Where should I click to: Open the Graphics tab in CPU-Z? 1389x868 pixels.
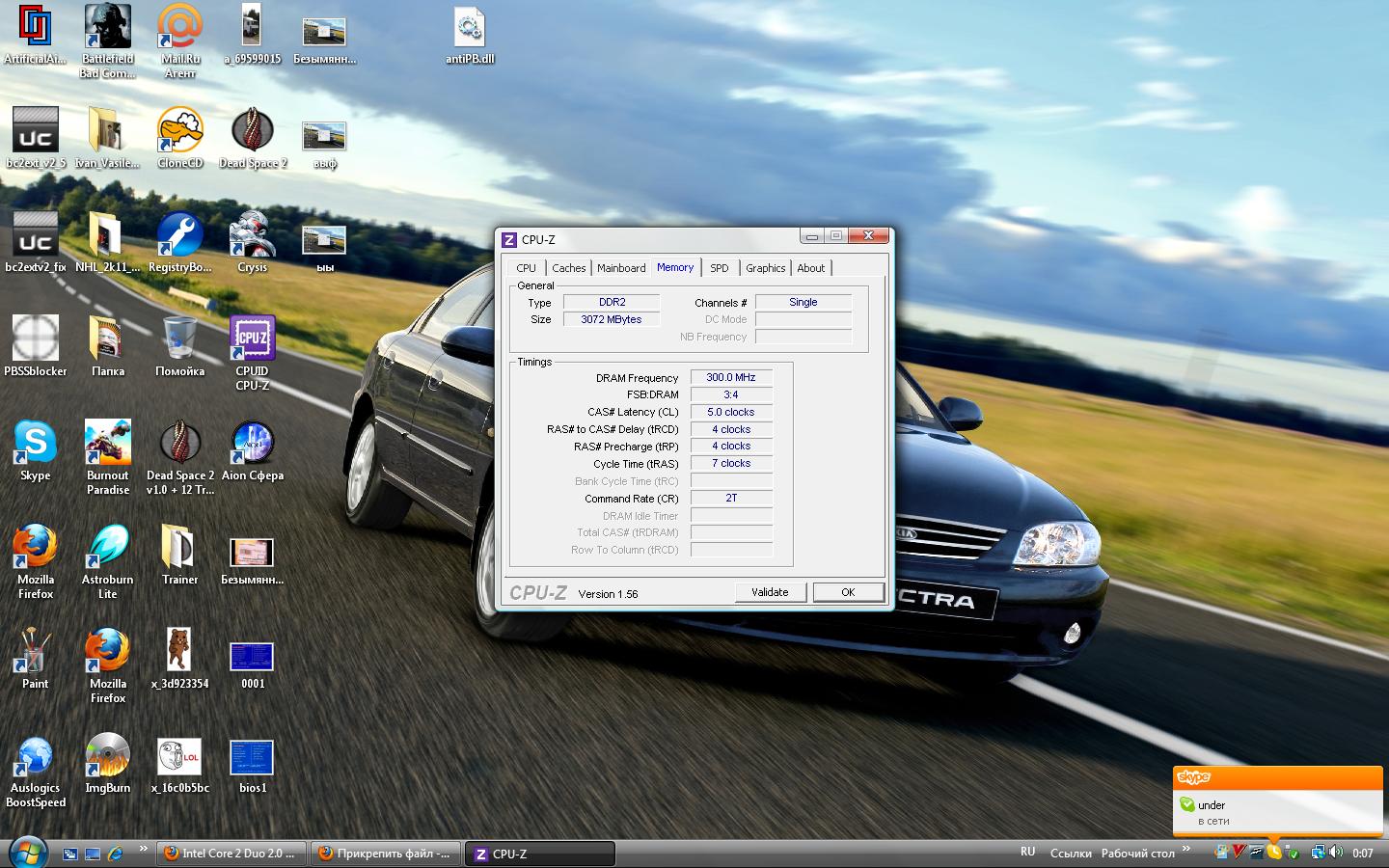[765, 268]
